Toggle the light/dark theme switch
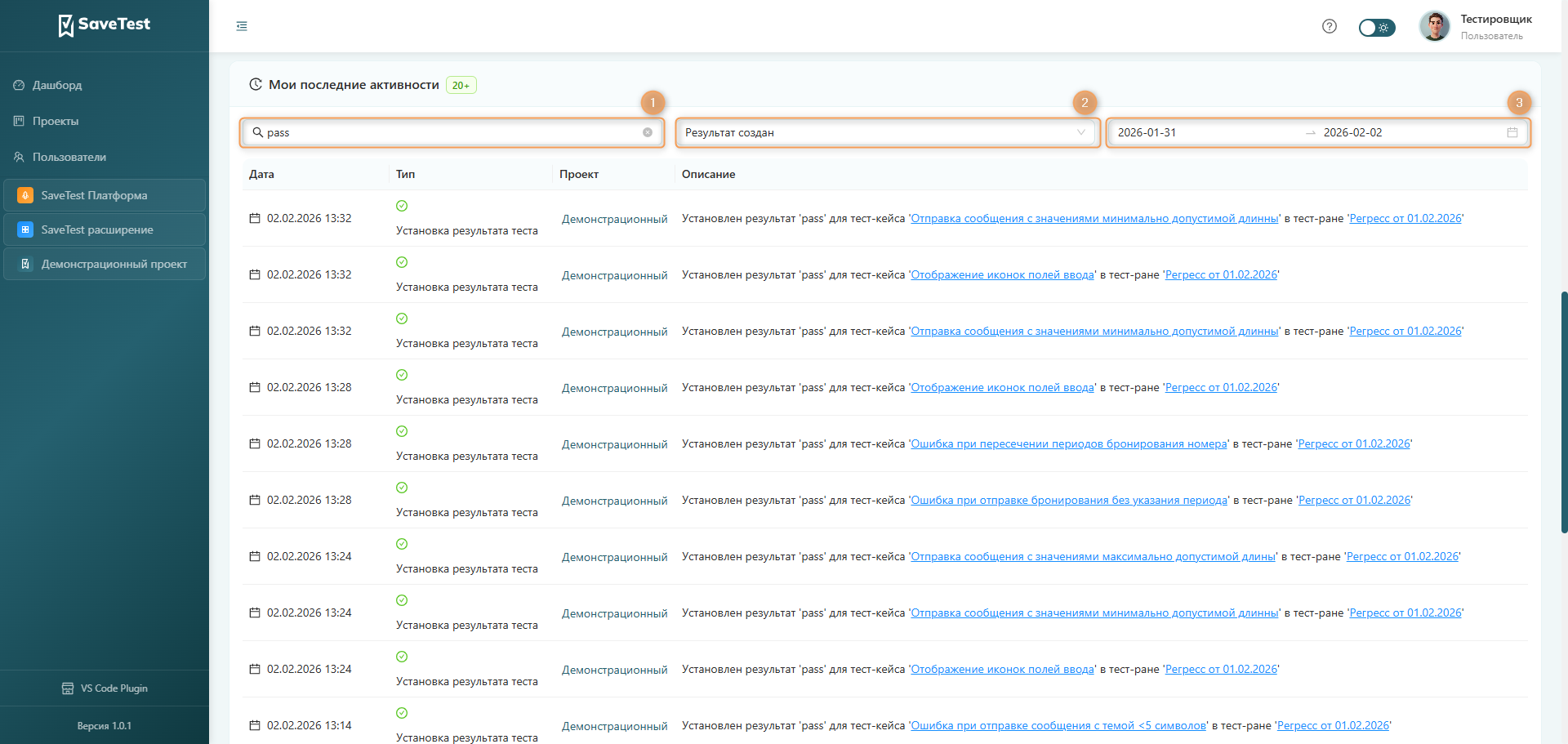1568x744 pixels. click(x=1376, y=27)
